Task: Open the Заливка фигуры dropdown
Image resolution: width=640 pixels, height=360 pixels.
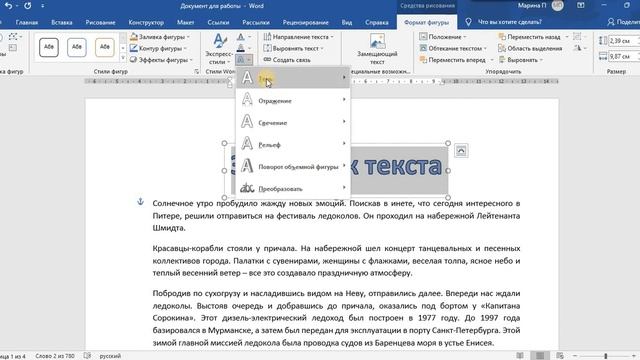Action: [x=160, y=37]
